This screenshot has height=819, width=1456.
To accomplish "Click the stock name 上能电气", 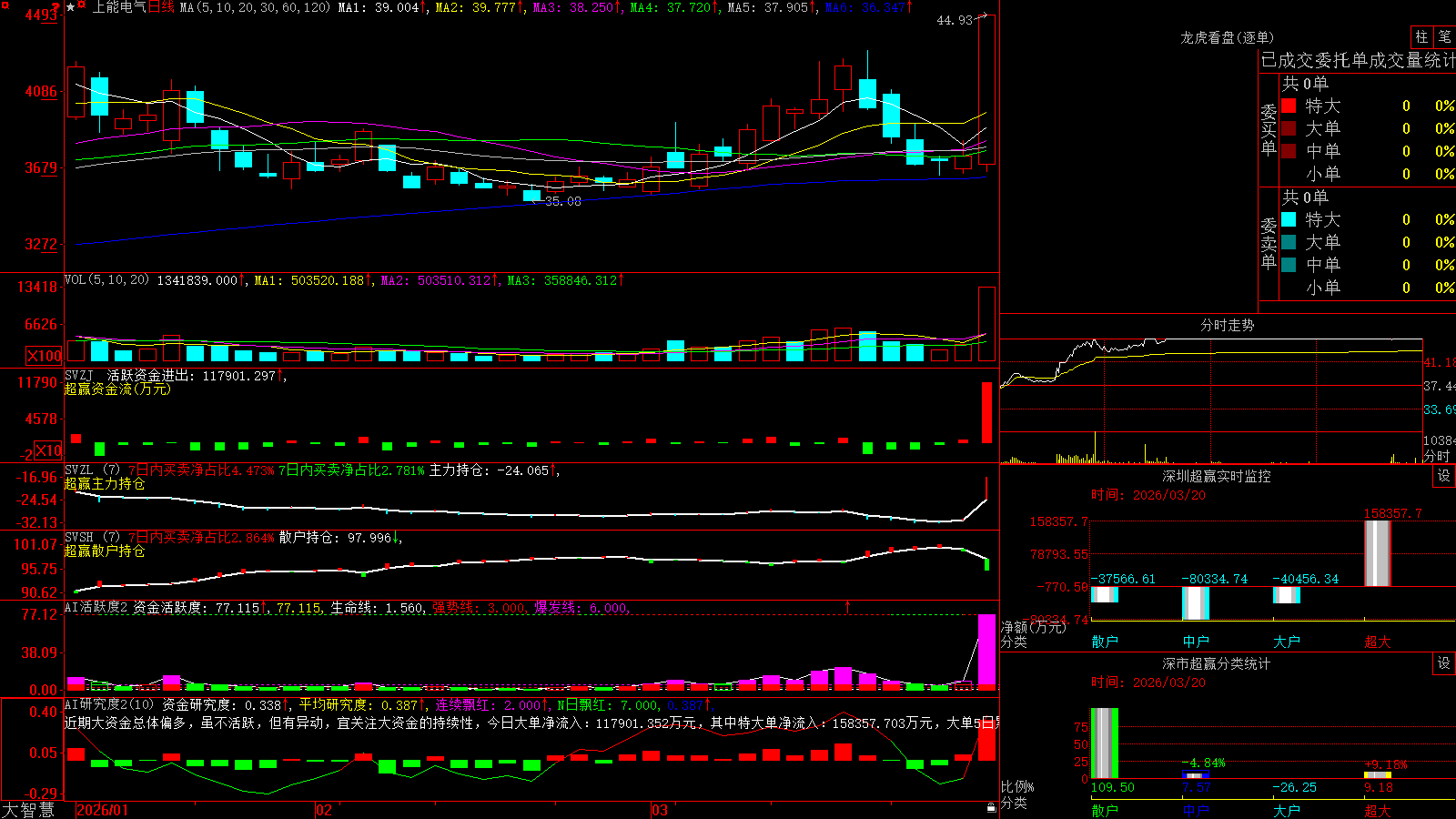I will click(119, 7).
